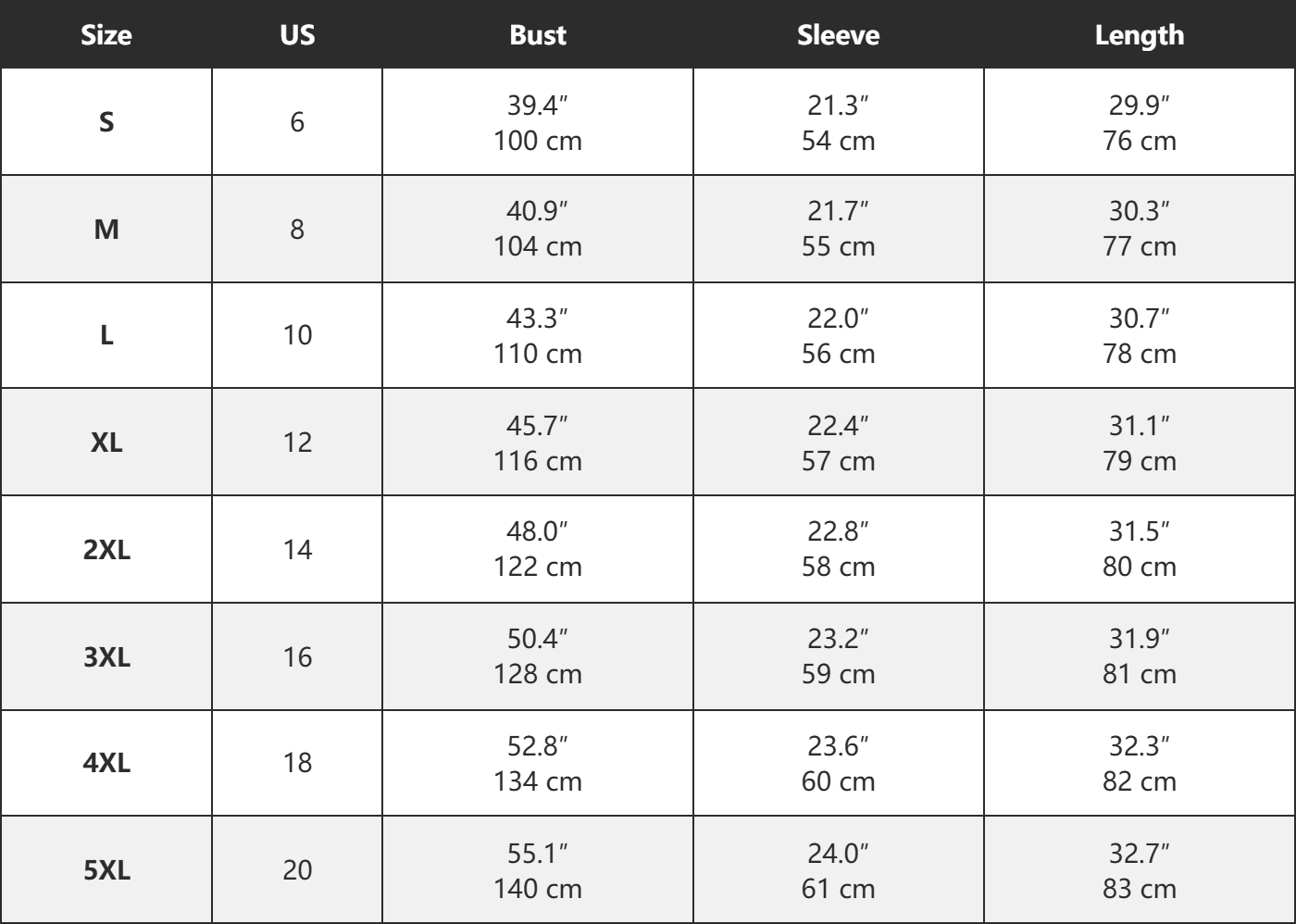The height and width of the screenshot is (924, 1296).
Task: Click the 83 cm length cell
Action: point(1140,889)
